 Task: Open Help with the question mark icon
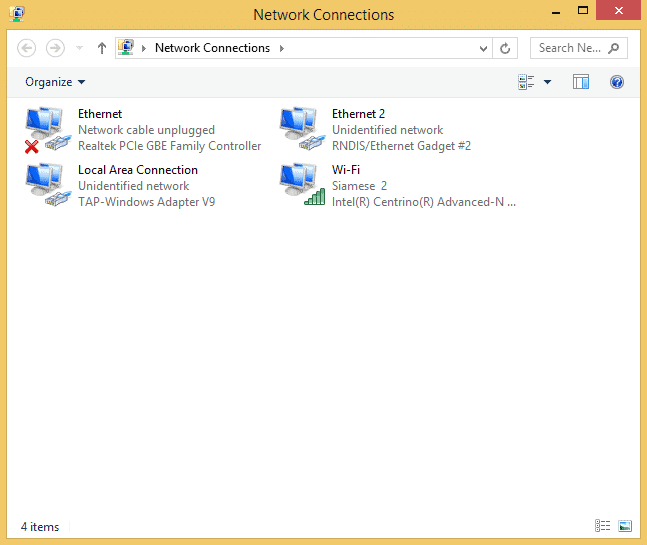pyautogui.click(x=617, y=82)
